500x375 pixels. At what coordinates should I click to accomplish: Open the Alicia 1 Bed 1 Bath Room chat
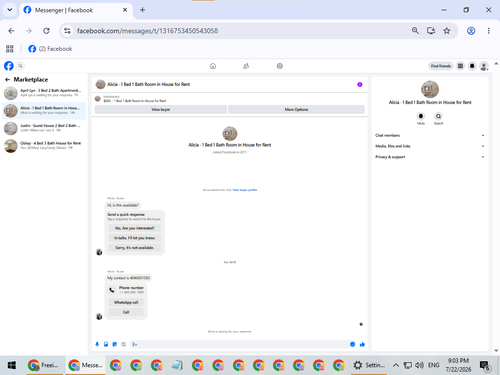[x=44, y=111]
